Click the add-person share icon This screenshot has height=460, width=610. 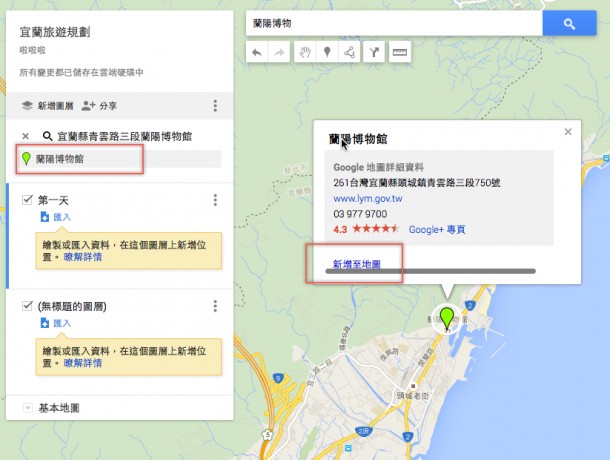pyautogui.click(x=88, y=105)
